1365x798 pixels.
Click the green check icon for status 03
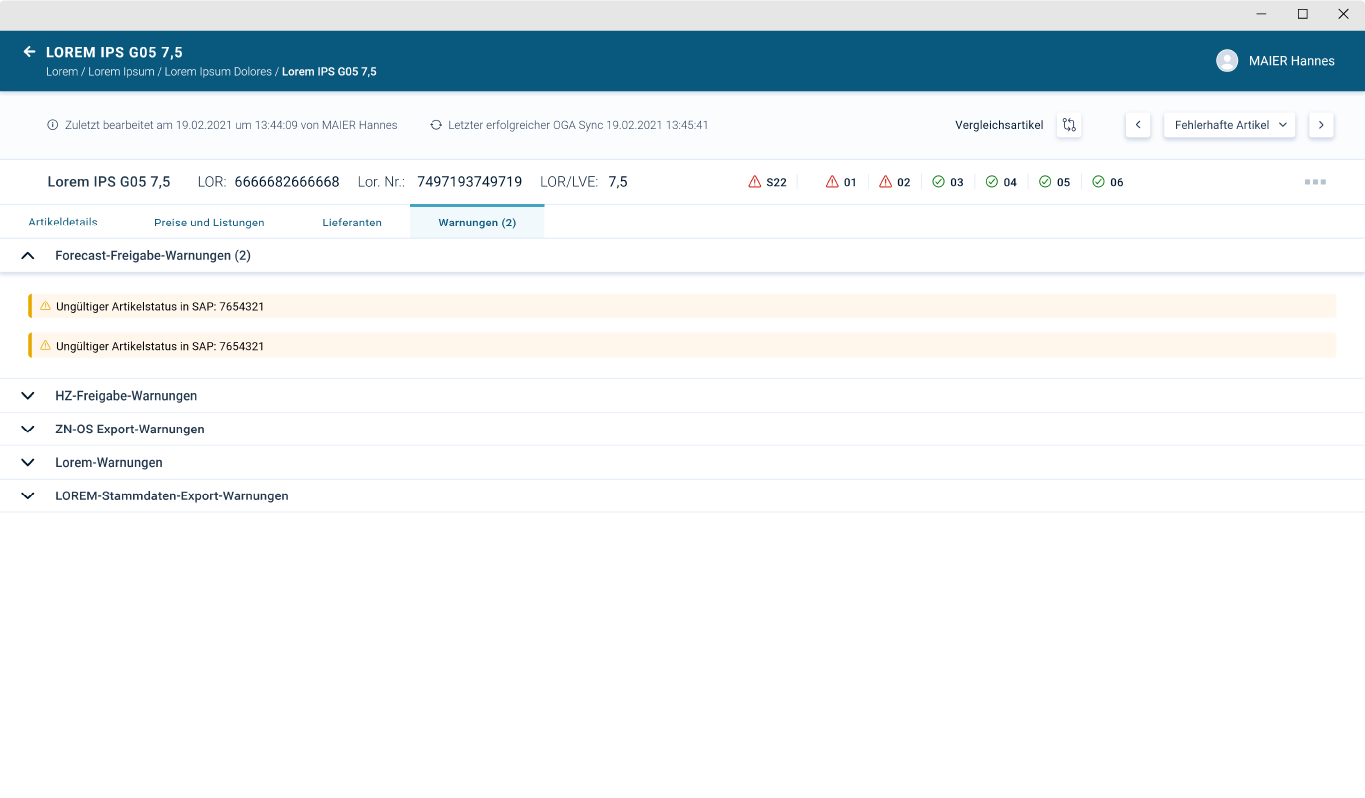point(938,181)
